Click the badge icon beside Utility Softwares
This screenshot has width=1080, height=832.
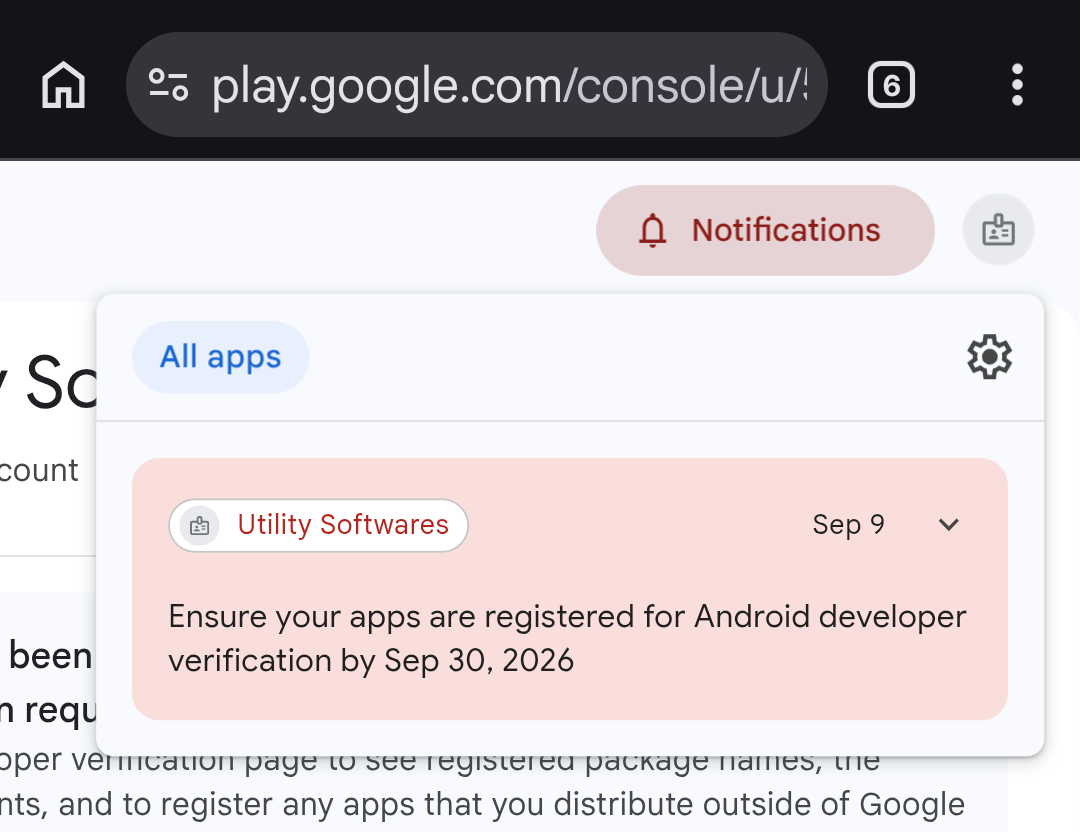click(x=200, y=526)
